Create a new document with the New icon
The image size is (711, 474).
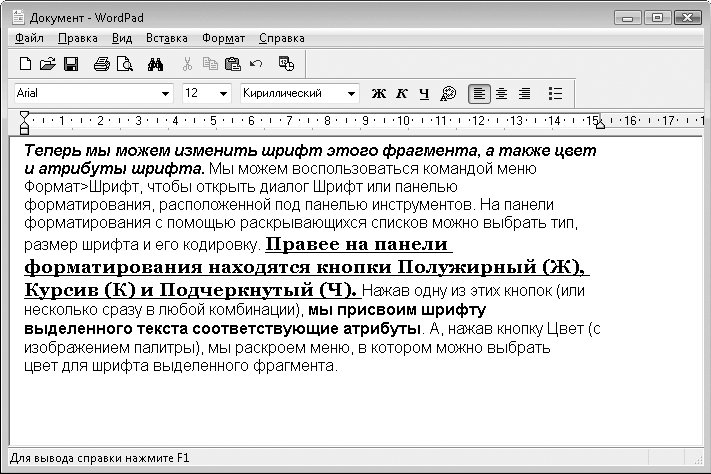pyautogui.click(x=26, y=64)
